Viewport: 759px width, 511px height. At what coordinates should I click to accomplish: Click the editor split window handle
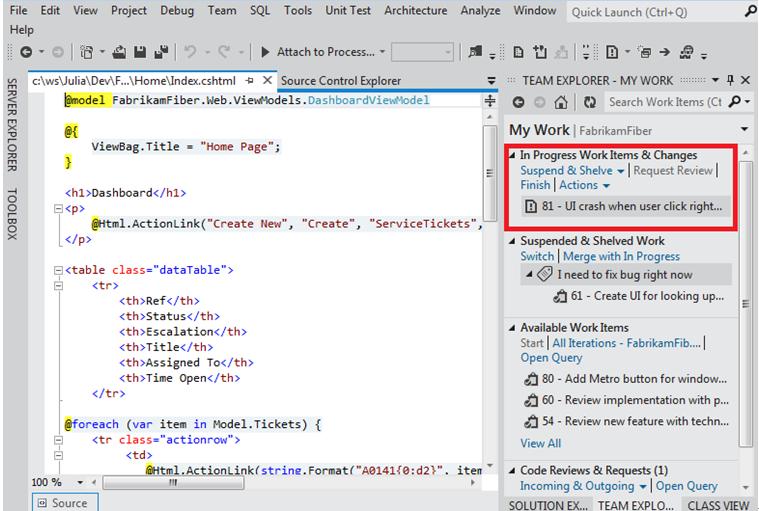490,101
